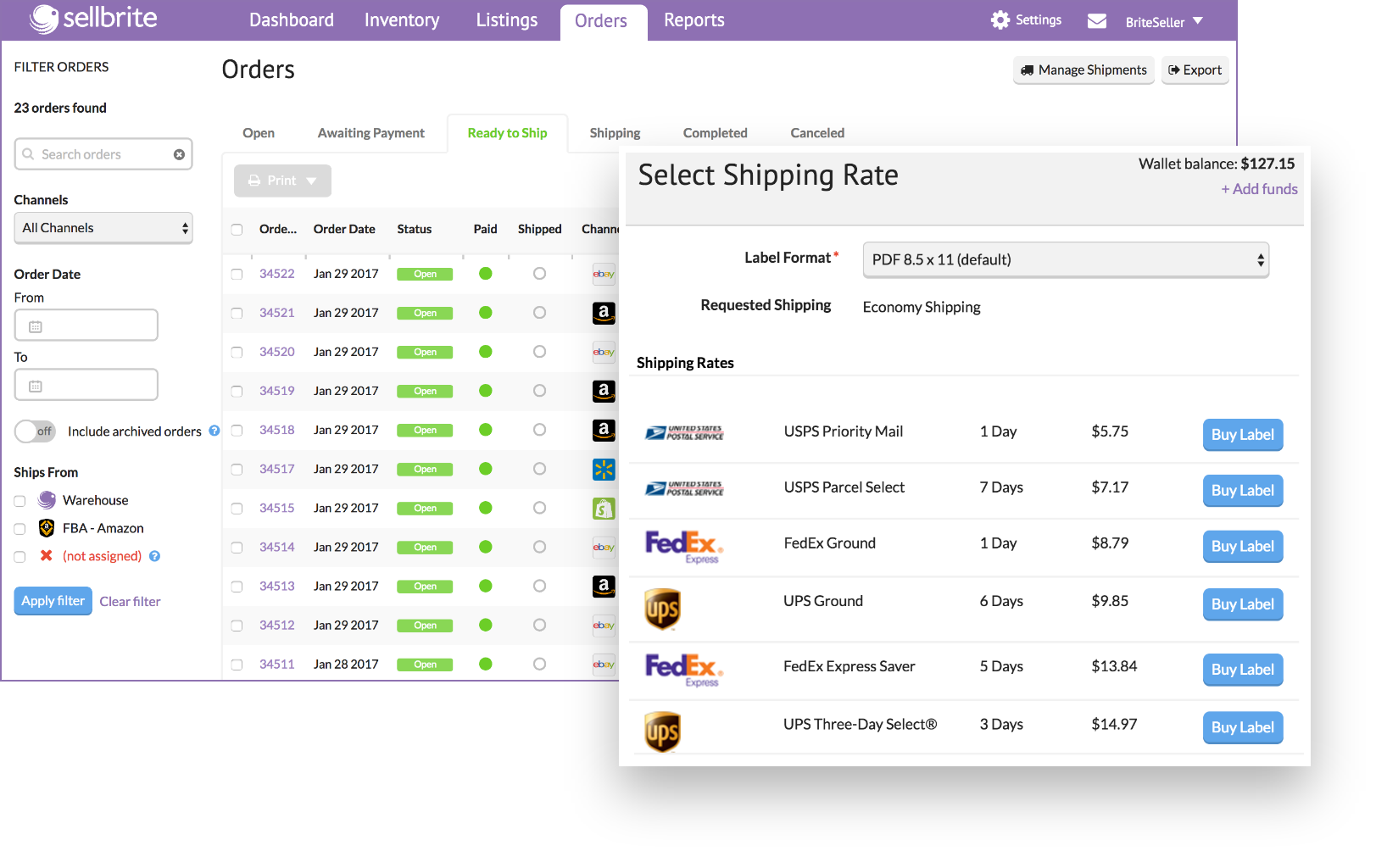Open the All Channels dropdown

[103, 227]
